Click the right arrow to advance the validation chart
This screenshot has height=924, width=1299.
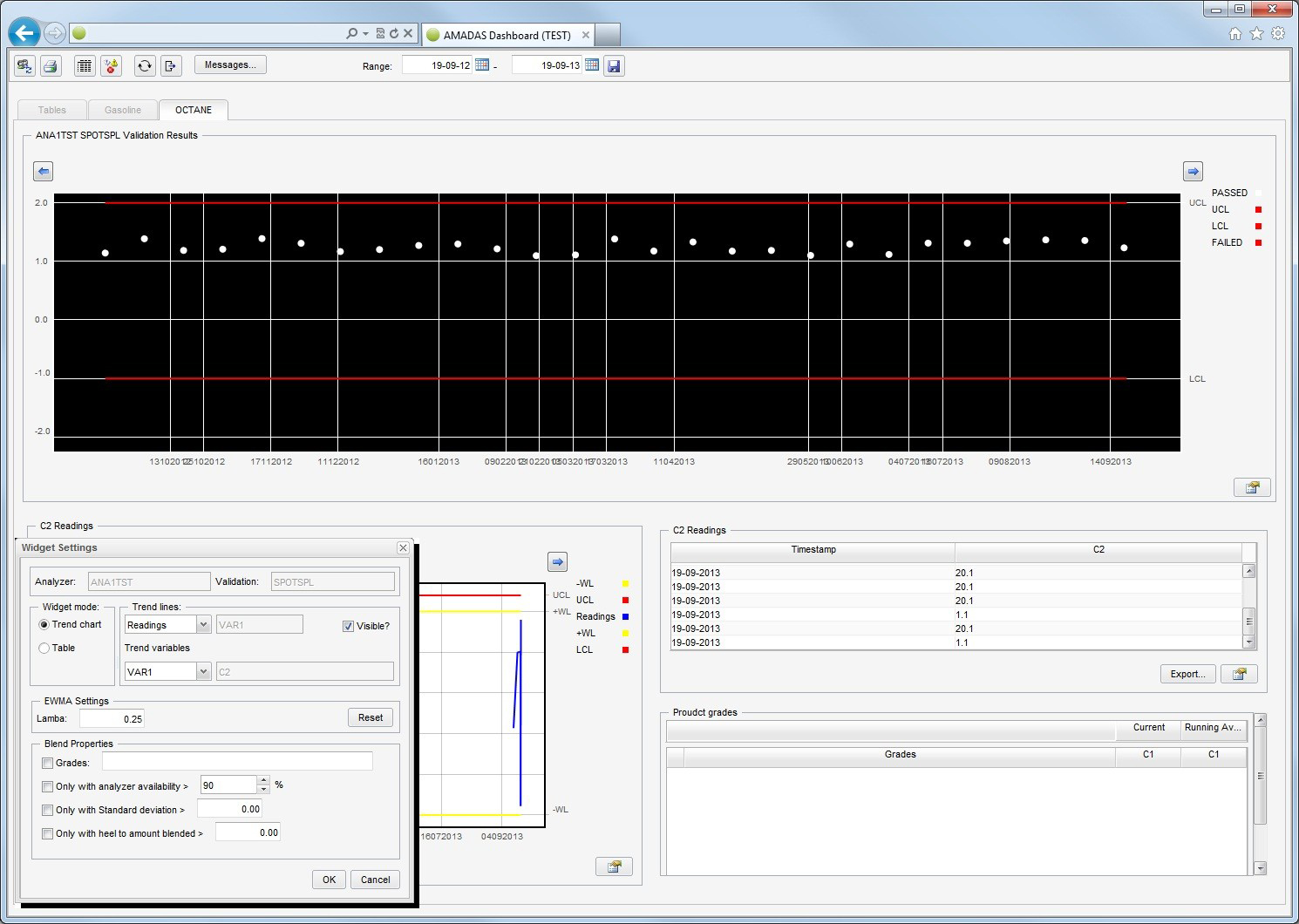(x=1192, y=171)
